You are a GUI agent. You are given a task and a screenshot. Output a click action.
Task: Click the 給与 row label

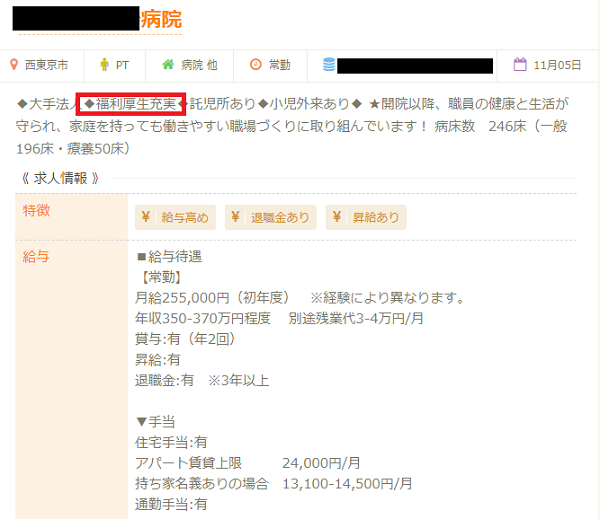coord(36,256)
